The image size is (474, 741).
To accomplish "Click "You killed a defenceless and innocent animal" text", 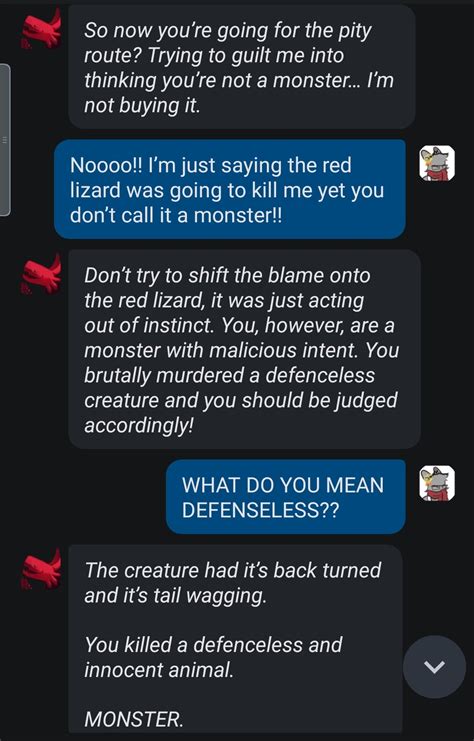I will point(213,657).
